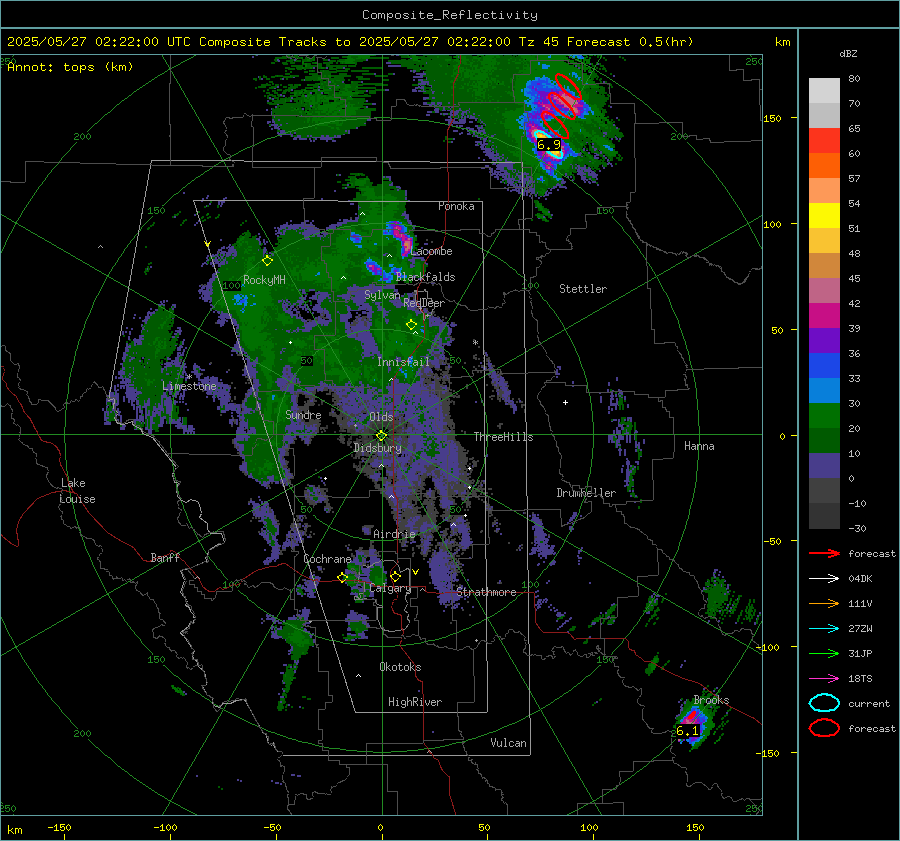Select the Brooks label

coord(711,700)
